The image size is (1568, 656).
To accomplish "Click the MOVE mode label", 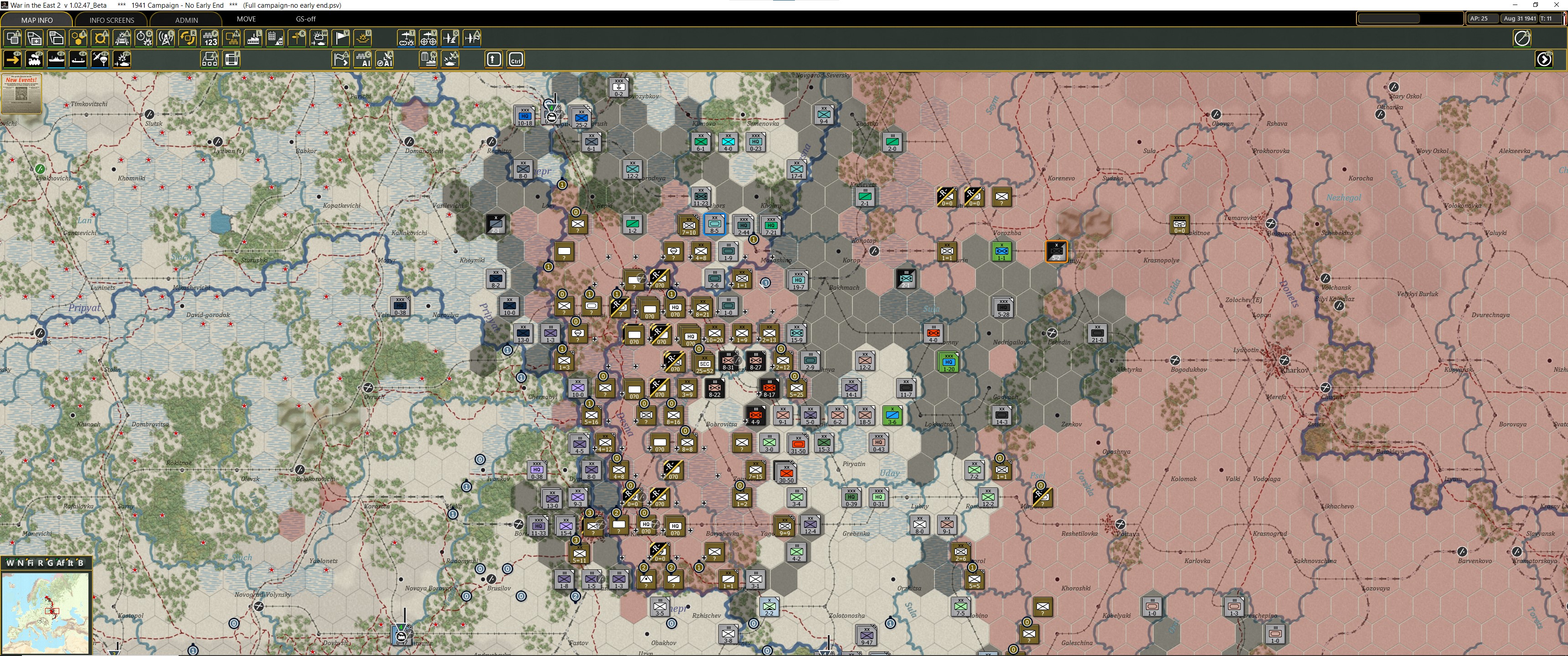I will 246,19.
